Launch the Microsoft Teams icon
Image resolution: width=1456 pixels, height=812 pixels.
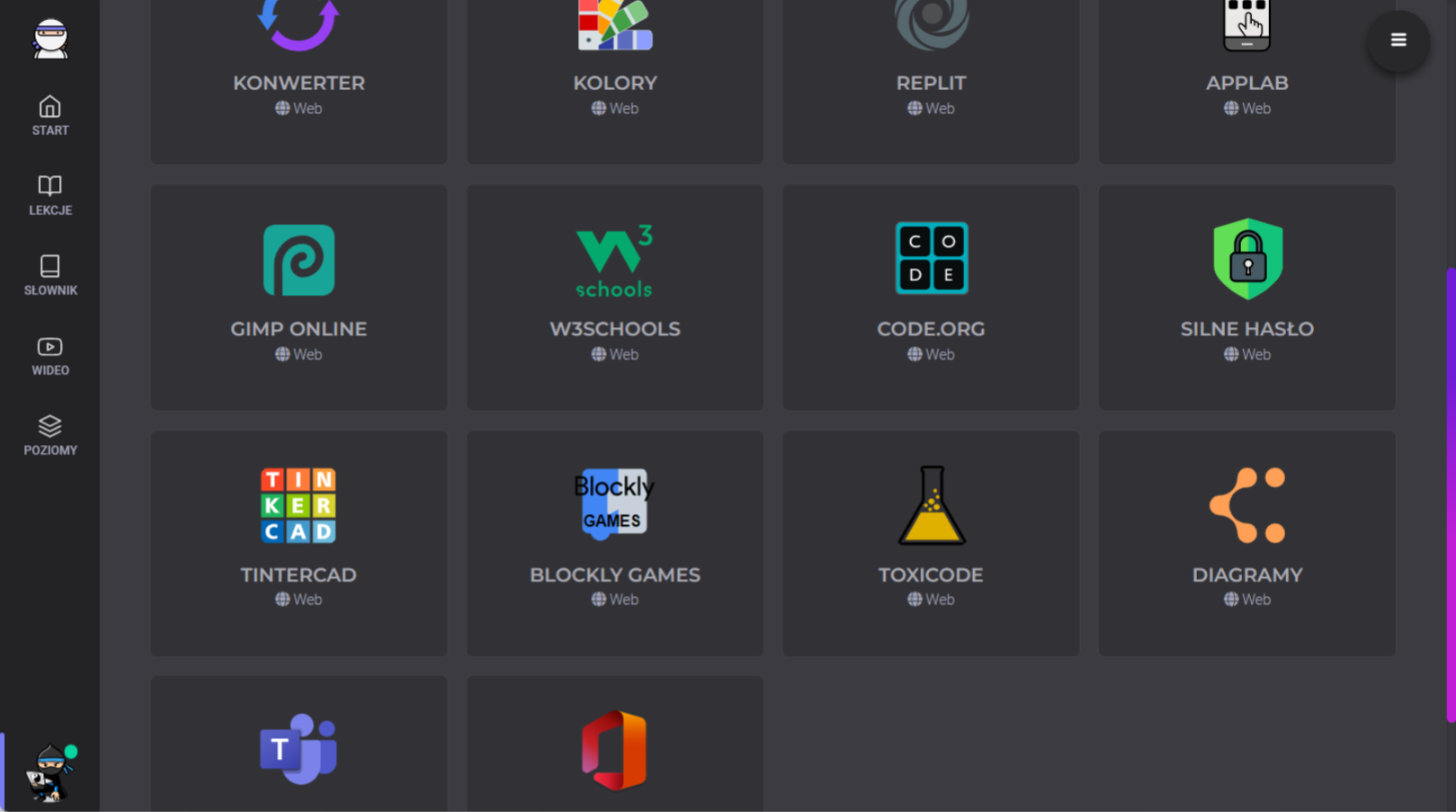299,749
